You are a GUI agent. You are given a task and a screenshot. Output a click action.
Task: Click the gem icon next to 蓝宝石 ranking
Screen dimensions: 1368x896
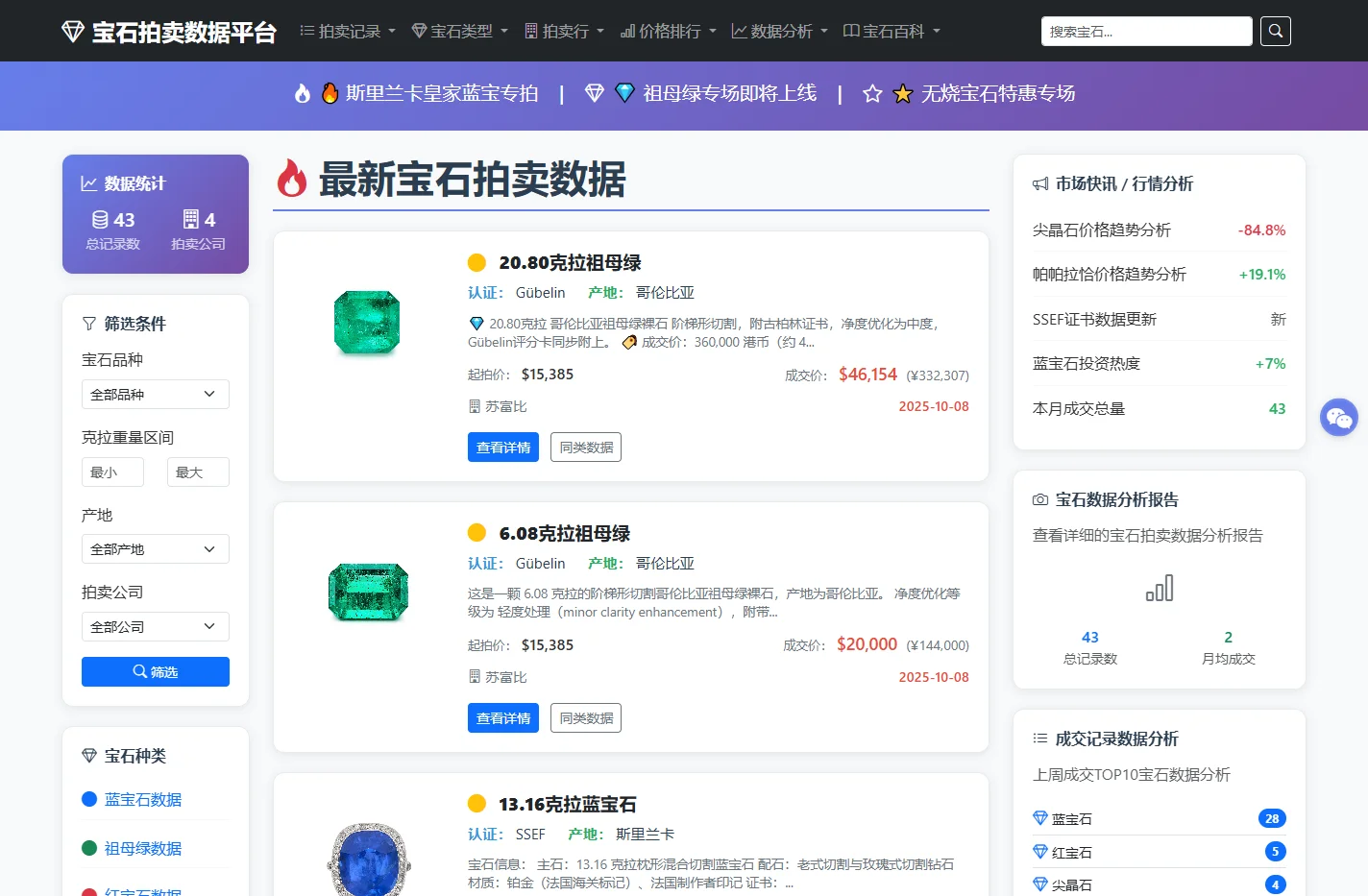click(1040, 818)
